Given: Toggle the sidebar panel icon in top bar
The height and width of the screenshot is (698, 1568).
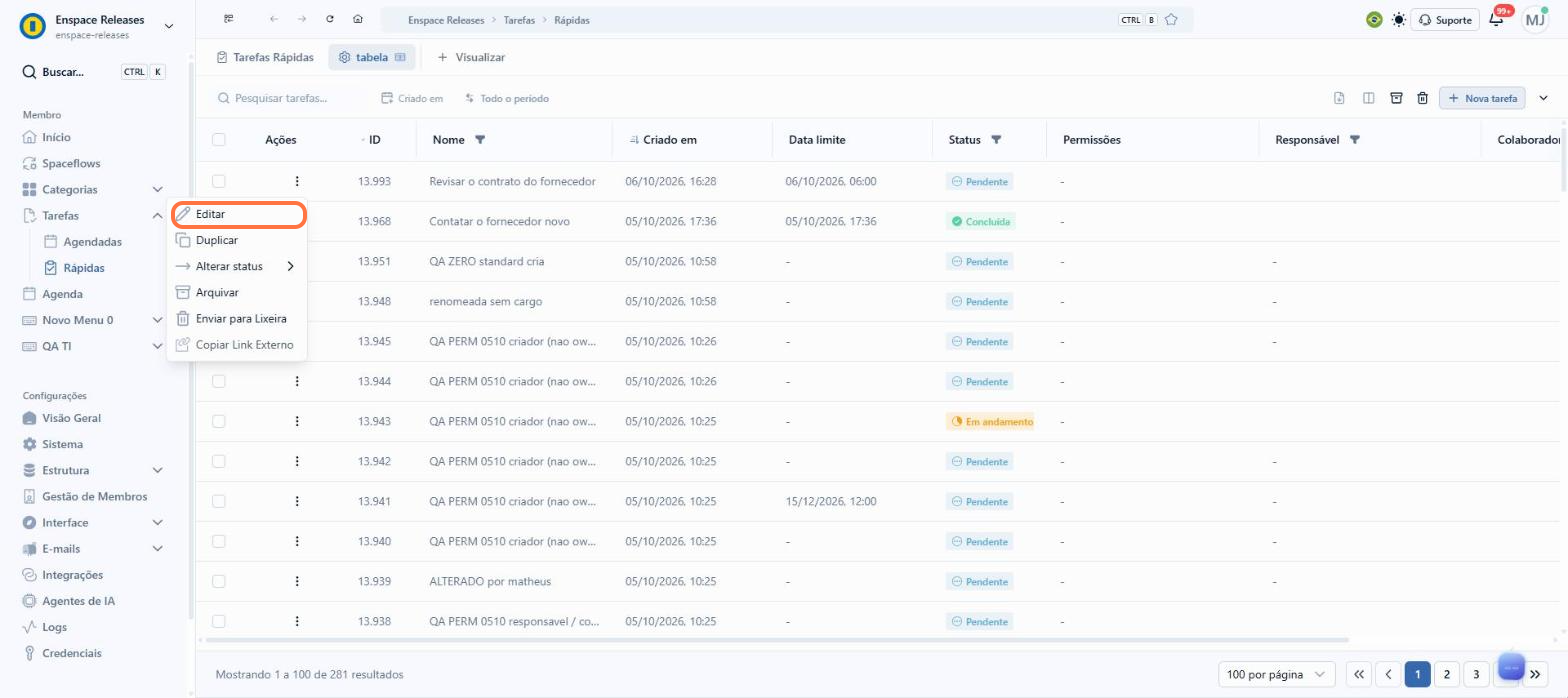Looking at the screenshot, I should click(229, 19).
